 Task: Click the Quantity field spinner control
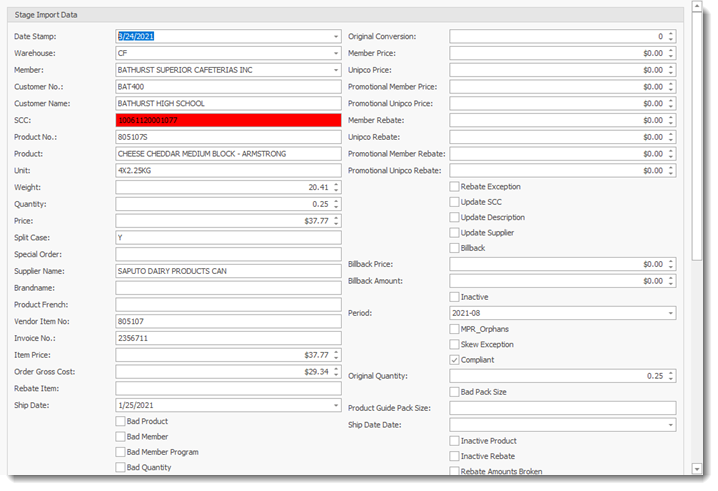pyautogui.click(x=336, y=204)
